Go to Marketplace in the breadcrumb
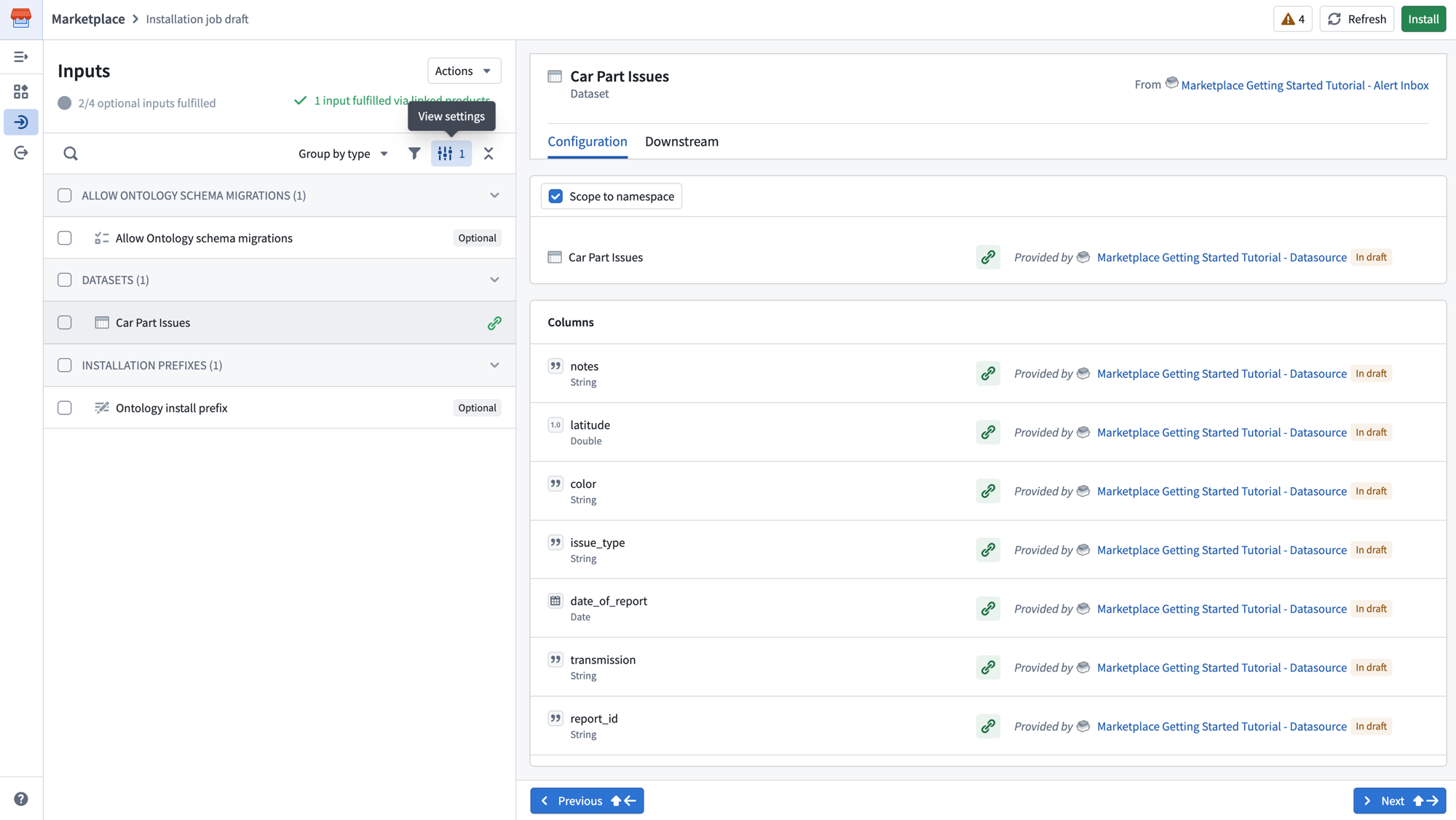The height and width of the screenshot is (820, 1456). point(88,19)
